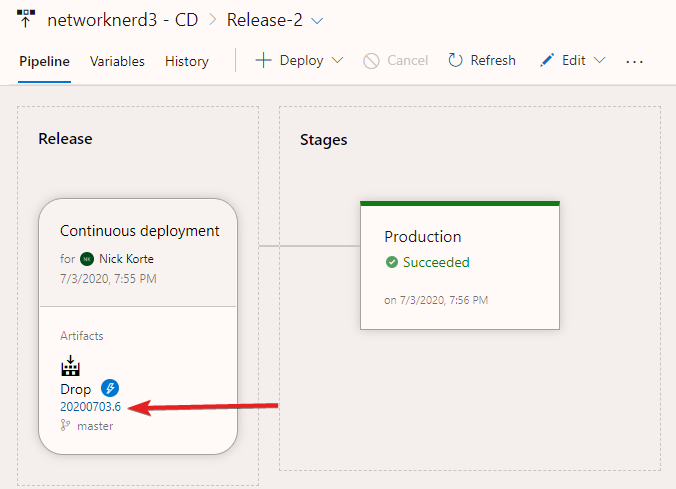Click the Release section heading
The image size is (676, 489).
tap(65, 139)
